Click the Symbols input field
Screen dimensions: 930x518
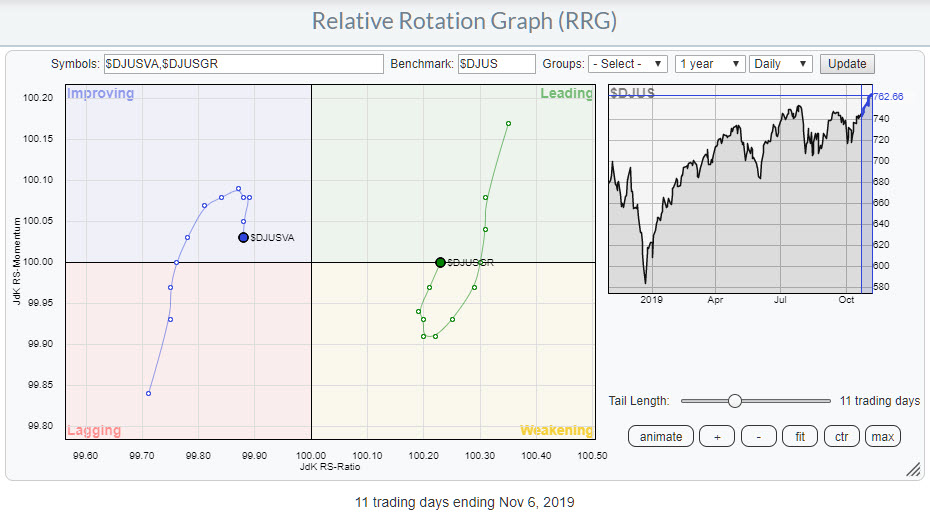[243, 64]
